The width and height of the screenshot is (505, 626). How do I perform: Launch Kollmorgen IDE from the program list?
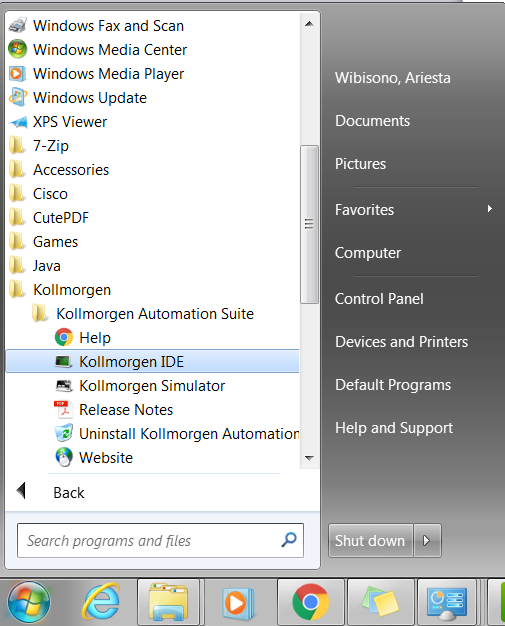click(152, 362)
